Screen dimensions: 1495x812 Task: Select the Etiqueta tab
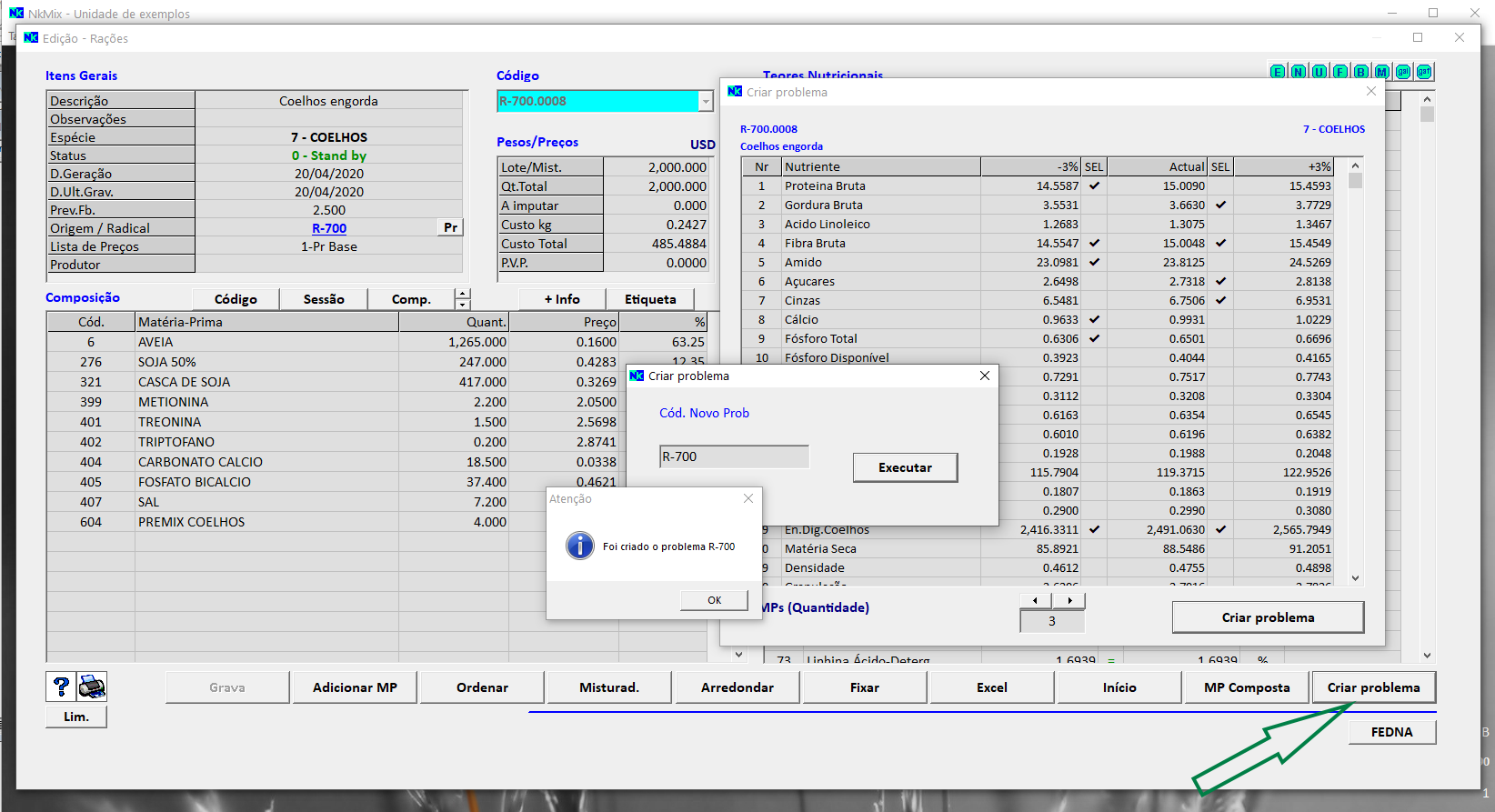coord(650,299)
